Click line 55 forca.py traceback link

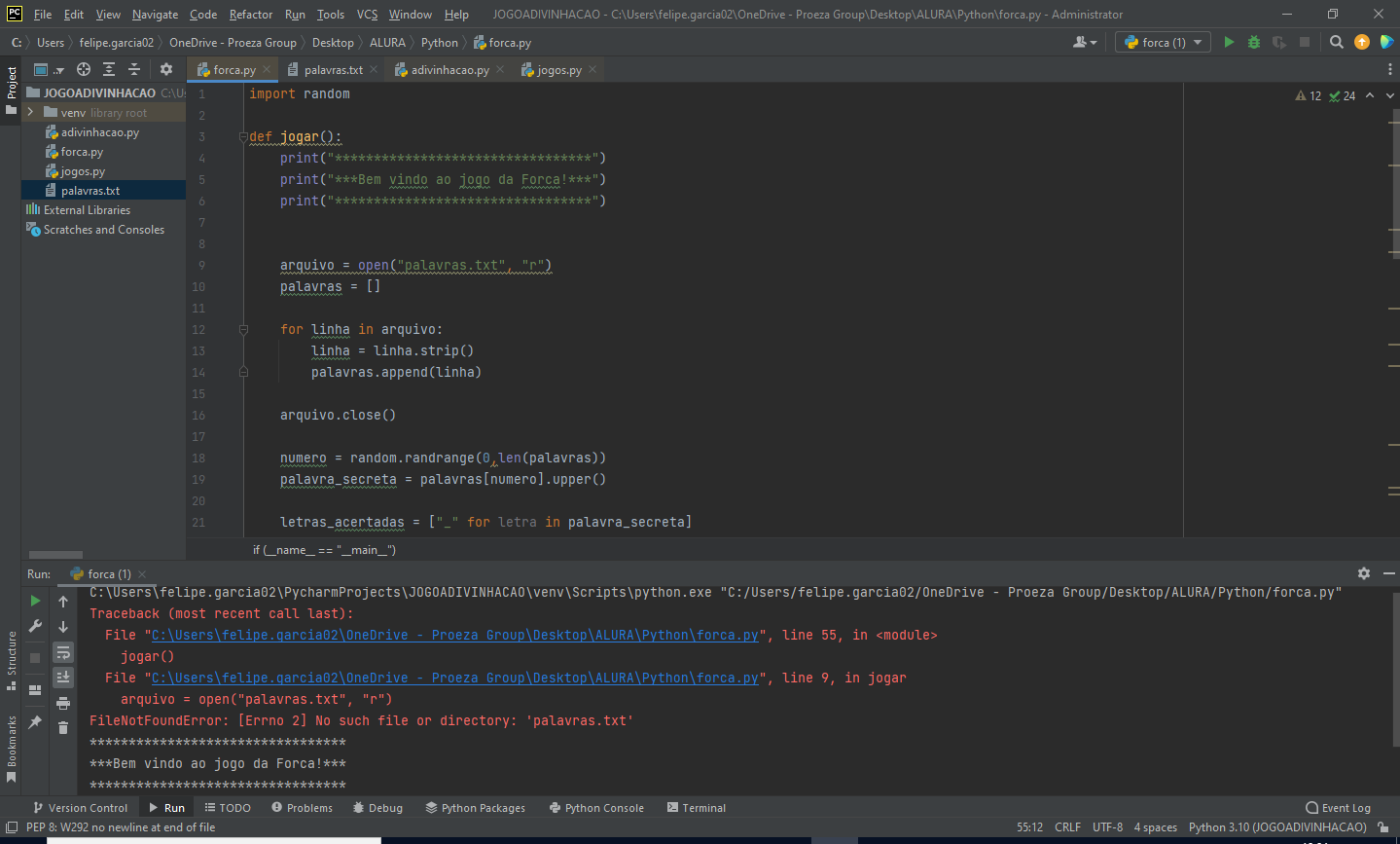pos(455,635)
